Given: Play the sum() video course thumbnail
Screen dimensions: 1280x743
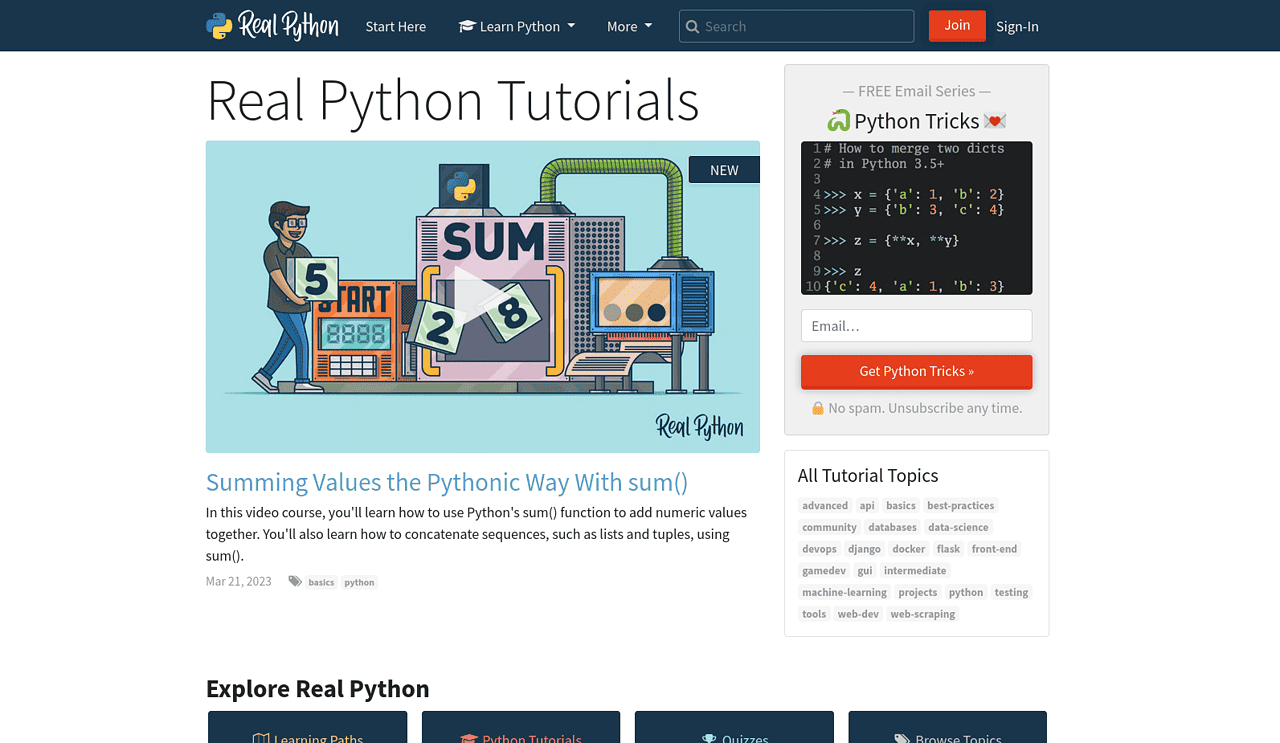Looking at the screenshot, I should (483, 297).
